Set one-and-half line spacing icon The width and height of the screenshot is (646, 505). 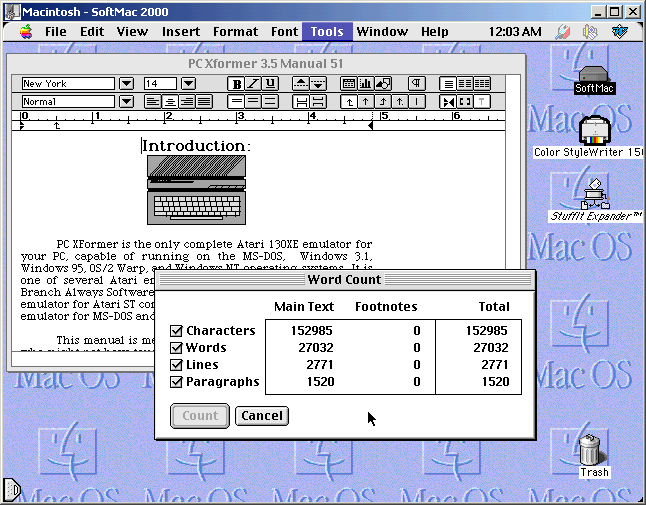coord(253,101)
